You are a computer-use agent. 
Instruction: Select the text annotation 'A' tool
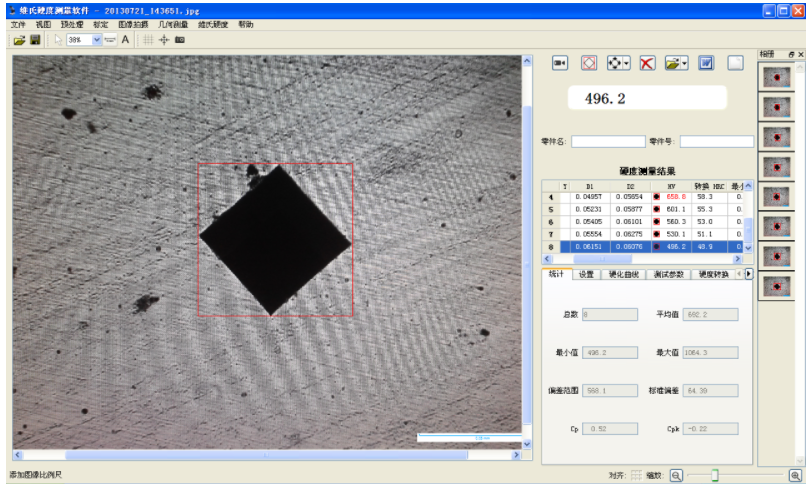(125, 40)
